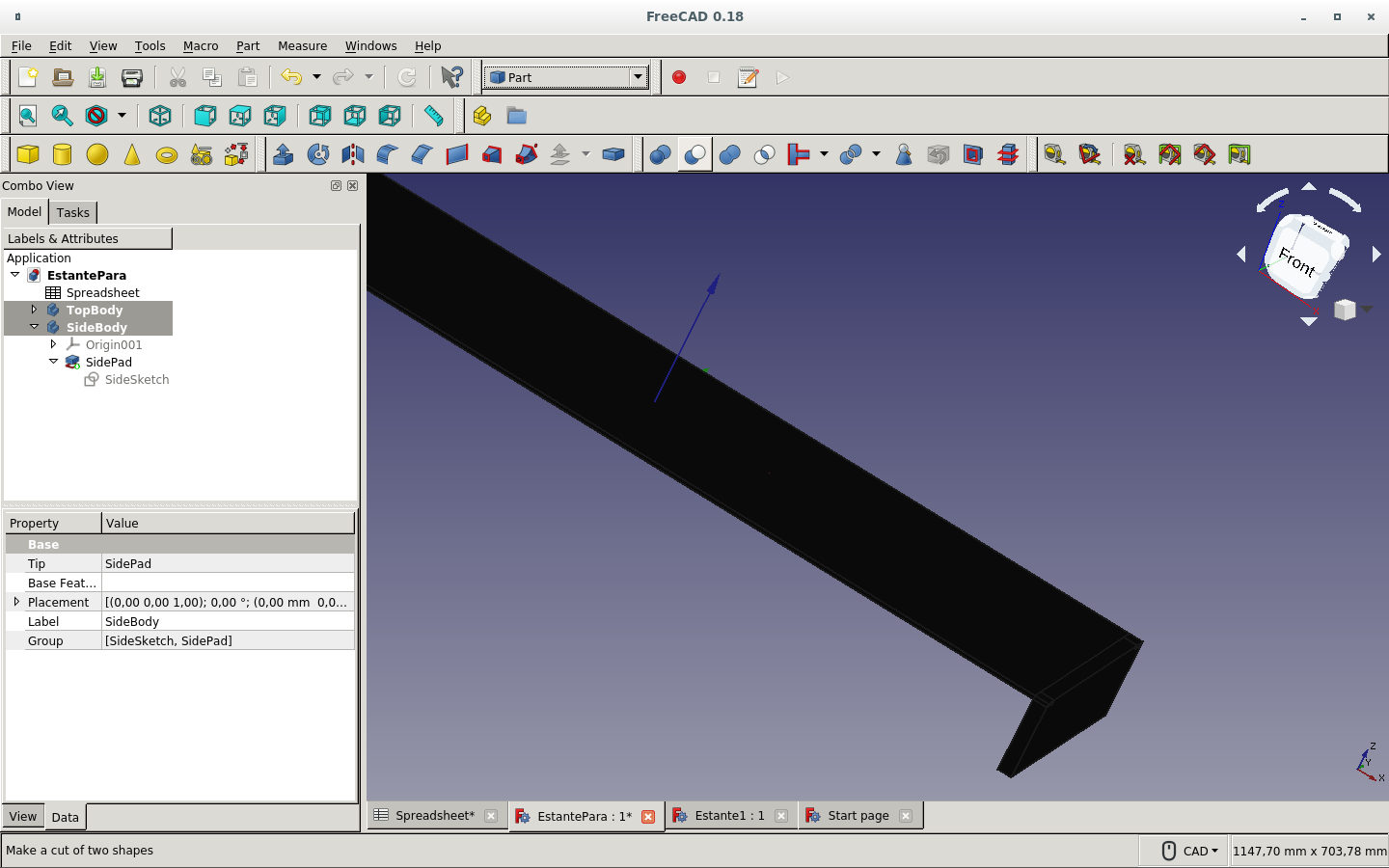Fit selection on screen
Screen dimensions: 1389x868
pyautogui.click(x=63, y=116)
